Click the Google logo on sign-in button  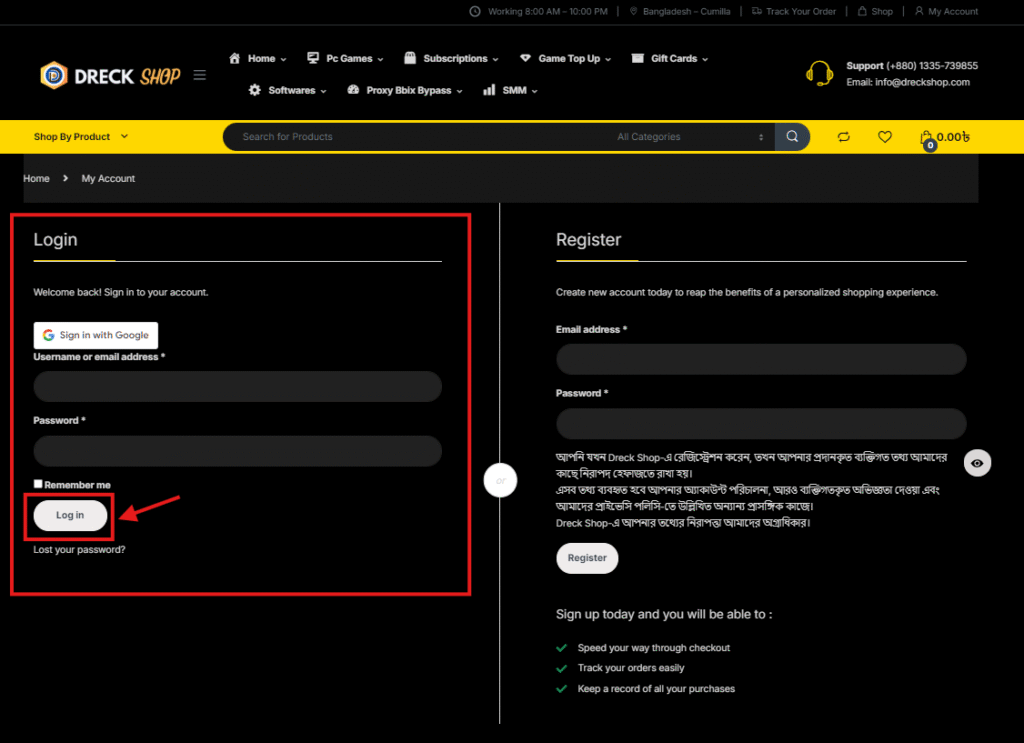(48, 335)
